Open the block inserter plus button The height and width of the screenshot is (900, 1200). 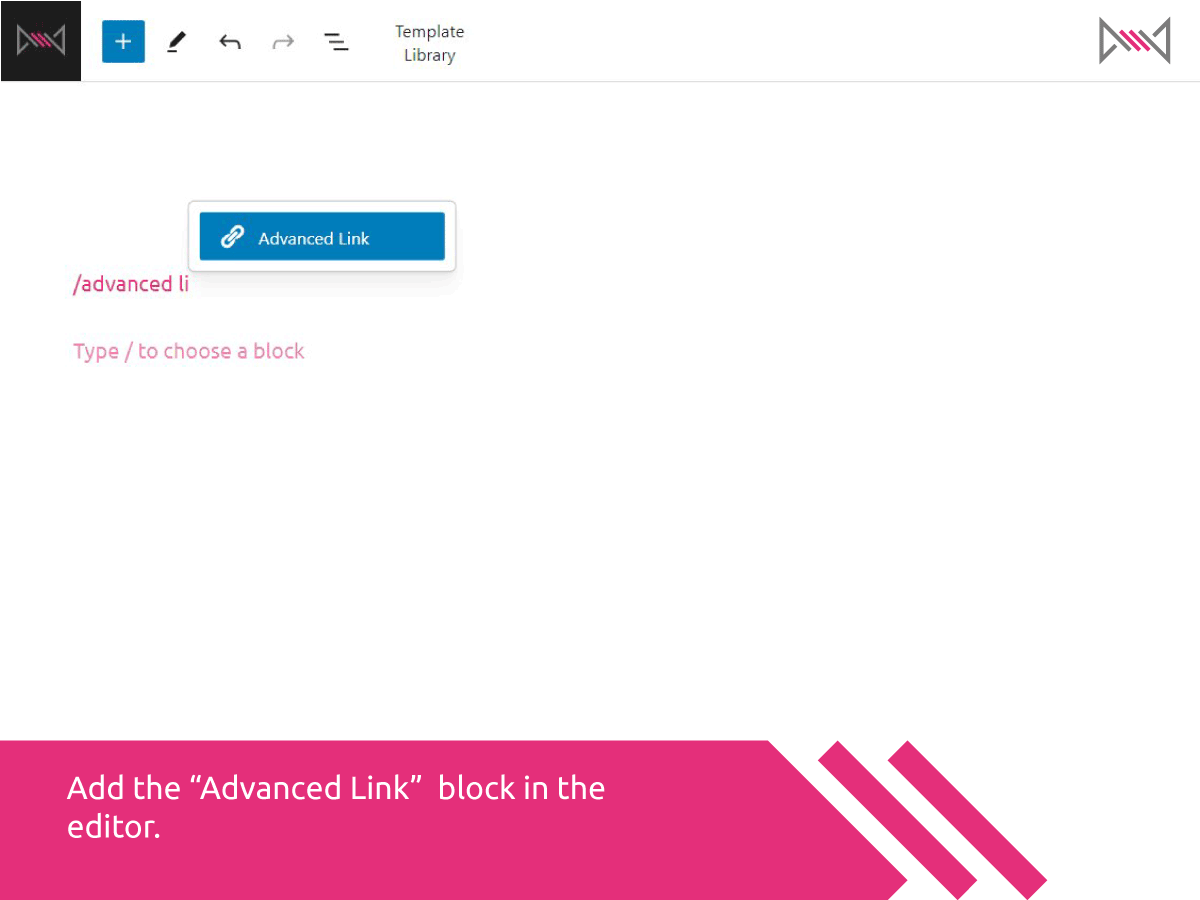(123, 42)
